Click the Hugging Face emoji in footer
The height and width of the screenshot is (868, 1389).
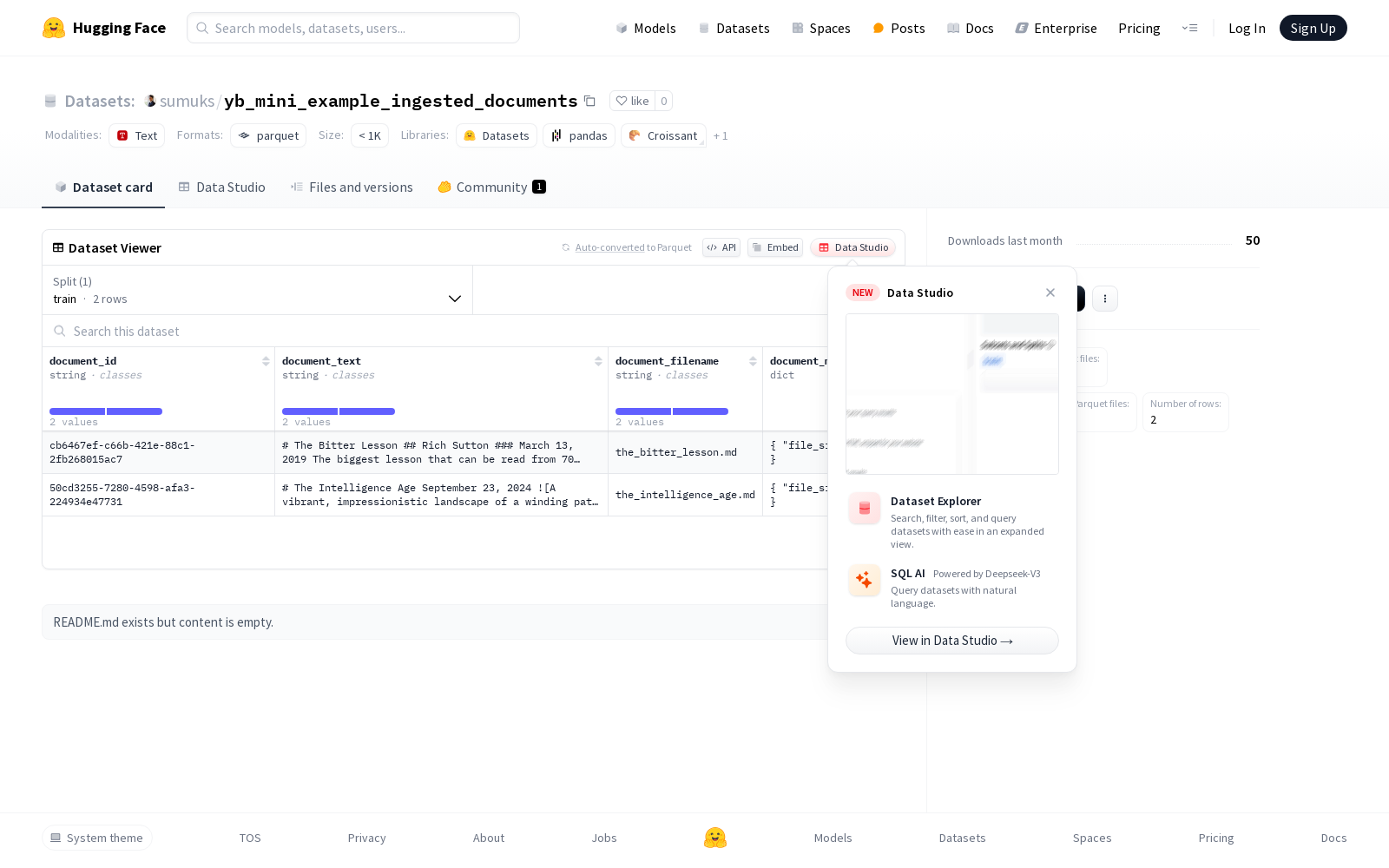pos(715,838)
